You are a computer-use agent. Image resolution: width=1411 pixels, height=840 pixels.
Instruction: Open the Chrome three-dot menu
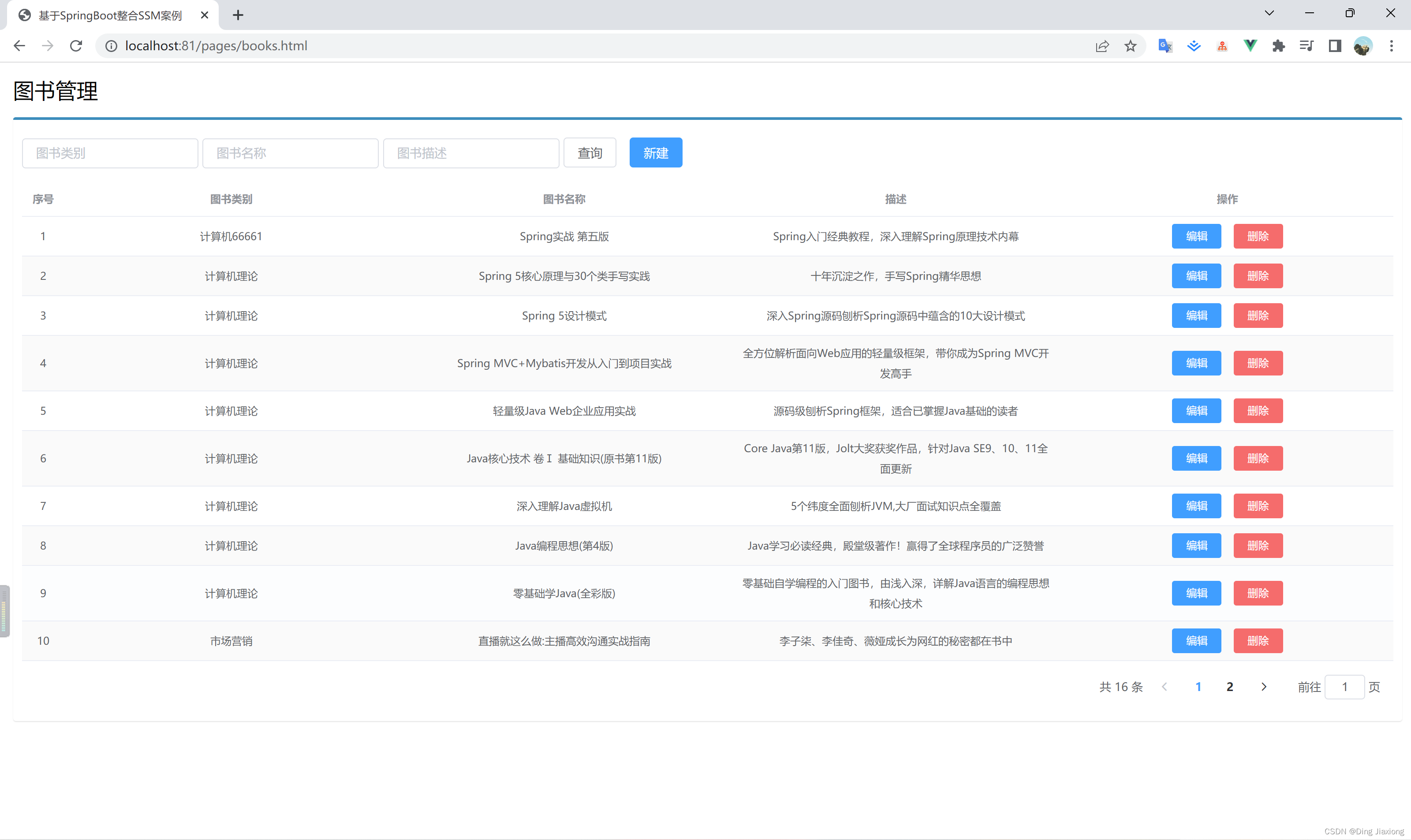[x=1391, y=46]
